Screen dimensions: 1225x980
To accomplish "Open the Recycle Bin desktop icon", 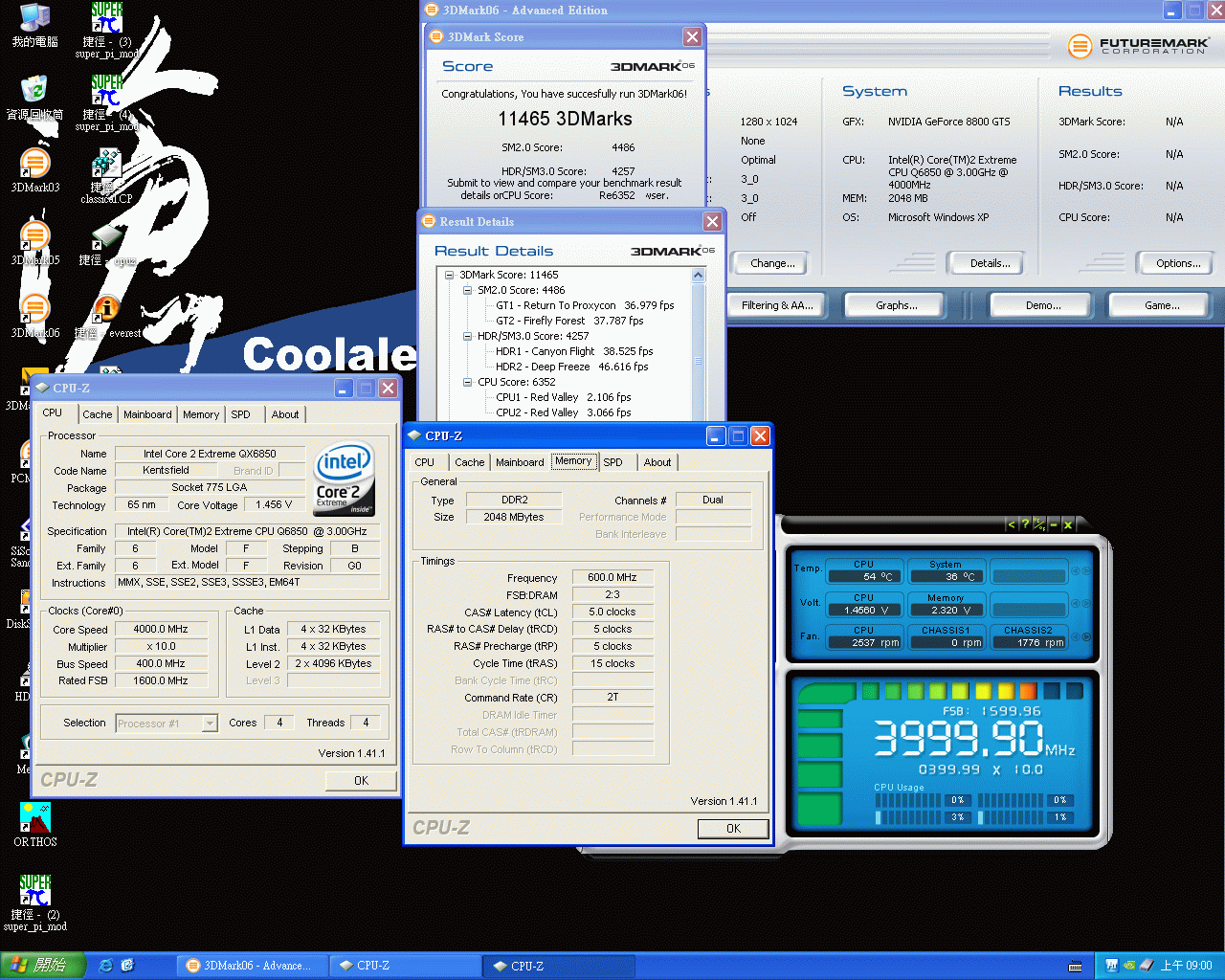I will [35, 98].
